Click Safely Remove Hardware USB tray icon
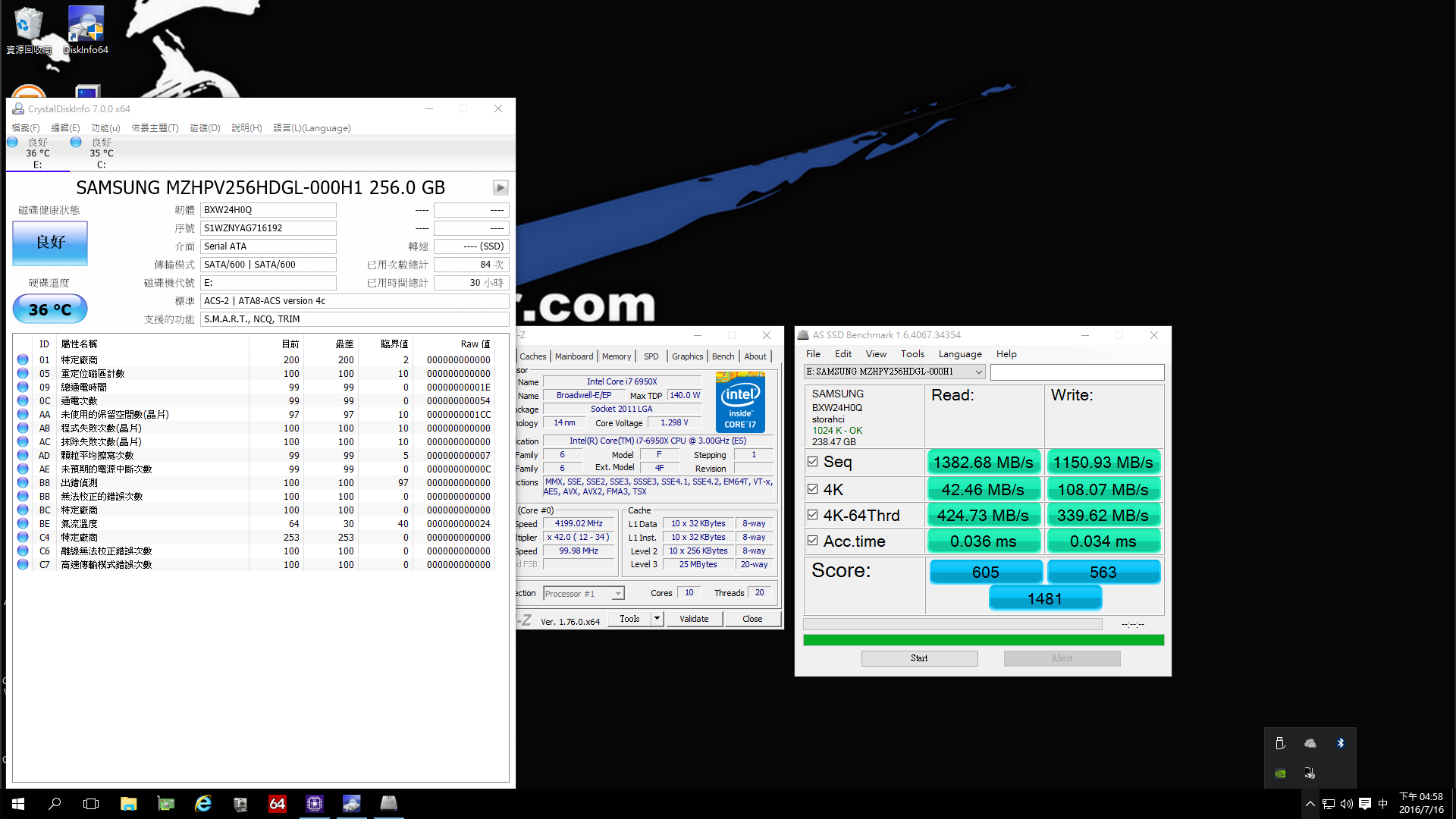This screenshot has width=1456, height=819. [x=1280, y=743]
